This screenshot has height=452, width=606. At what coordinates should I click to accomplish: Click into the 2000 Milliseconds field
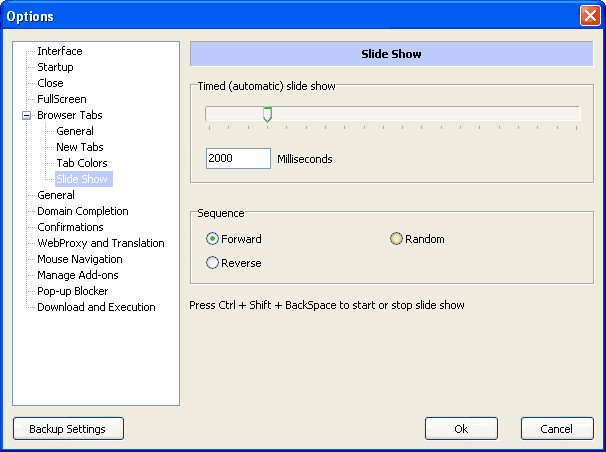238,158
